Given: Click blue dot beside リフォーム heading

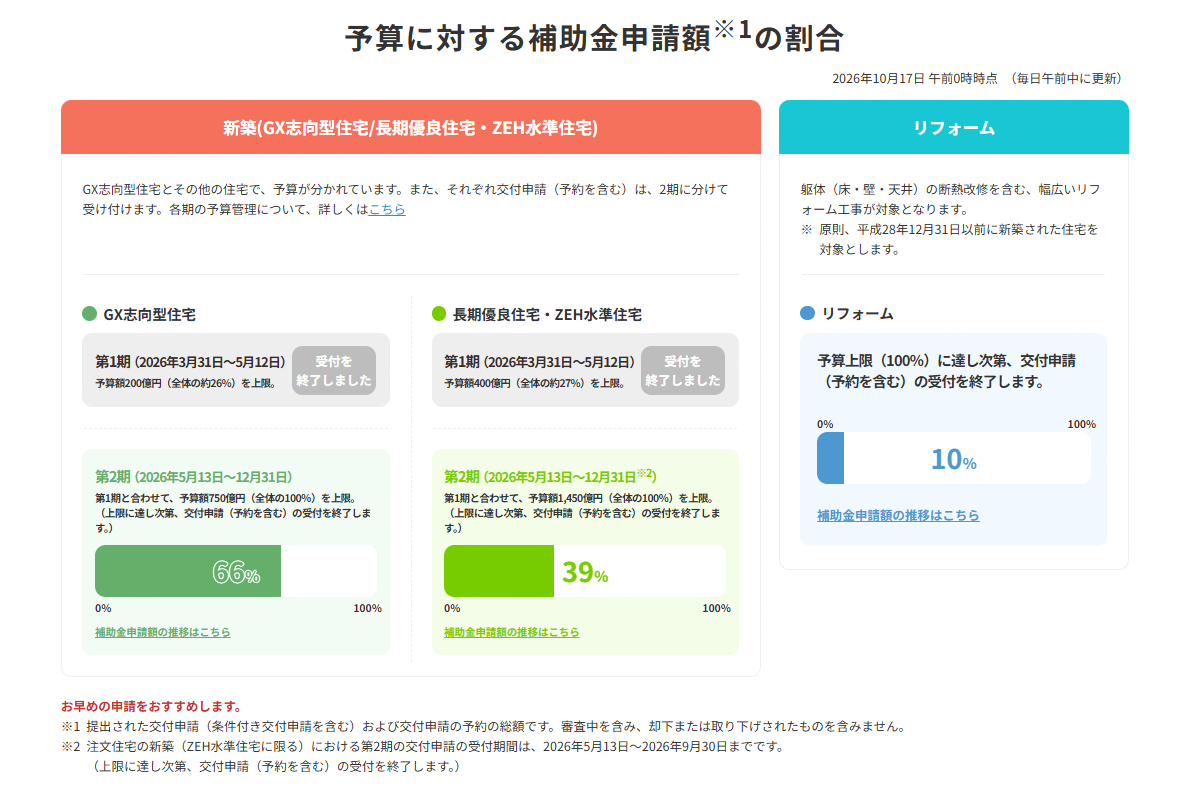Looking at the screenshot, I should point(808,313).
